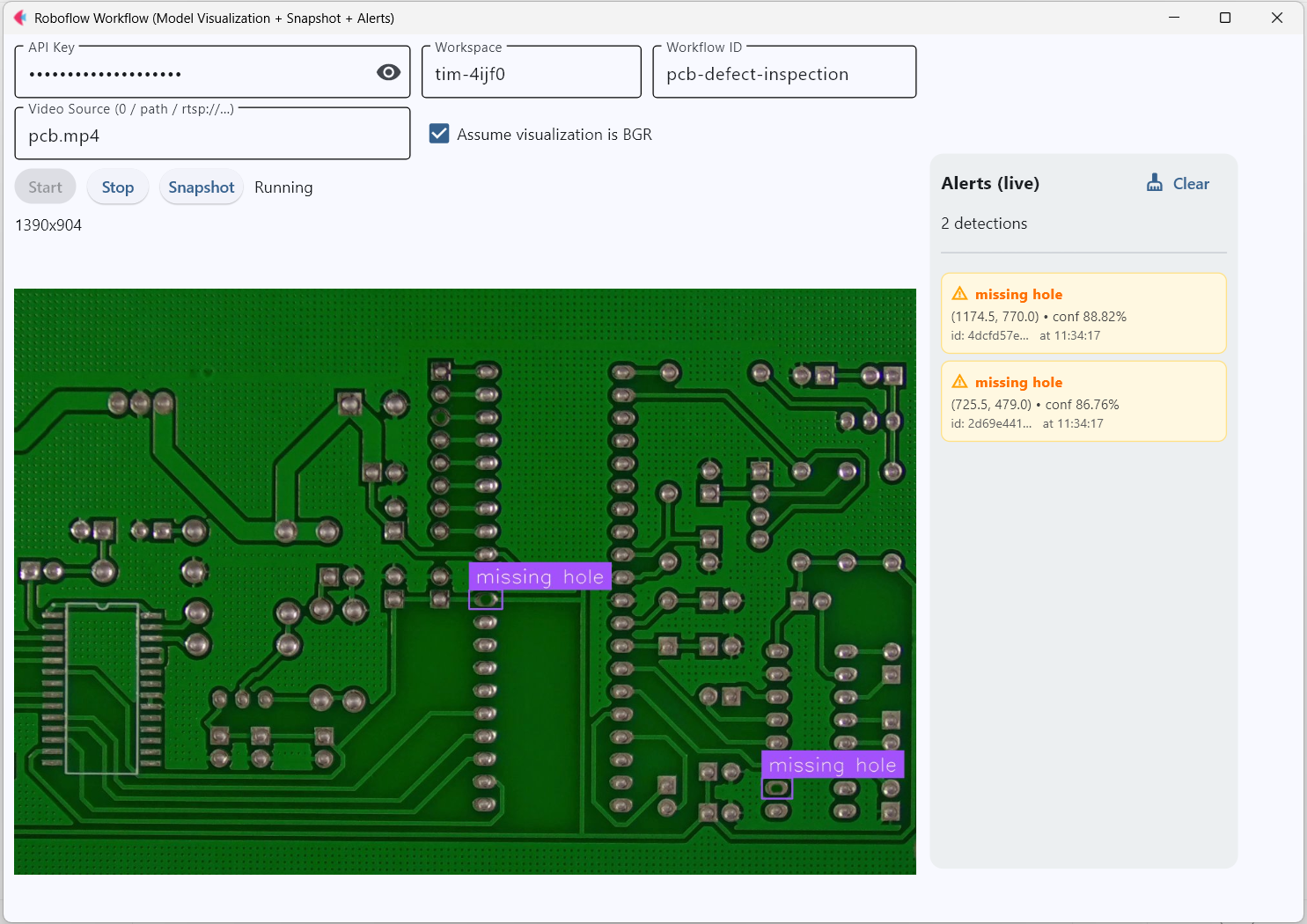Screen dimensions: 1307x924
Task: Clear the live alerts list
Action: pos(1190,184)
